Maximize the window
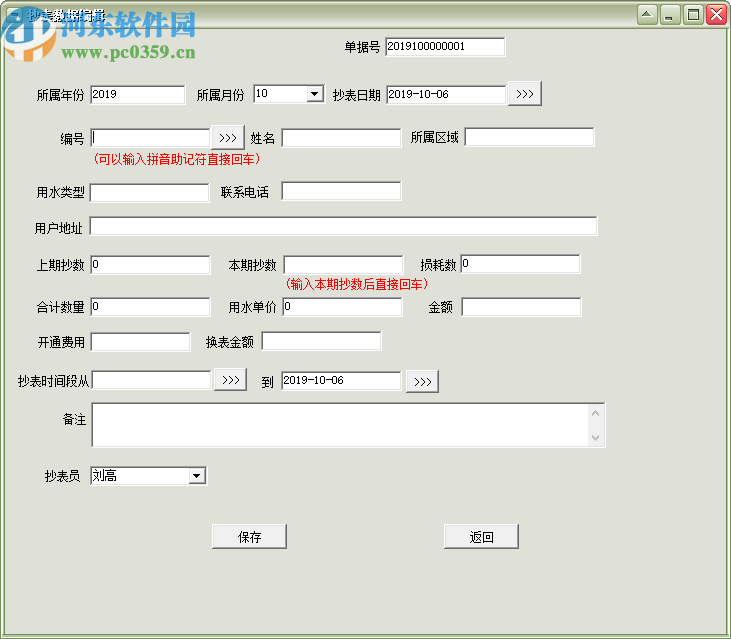This screenshot has height=639, width=731. tap(693, 14)
